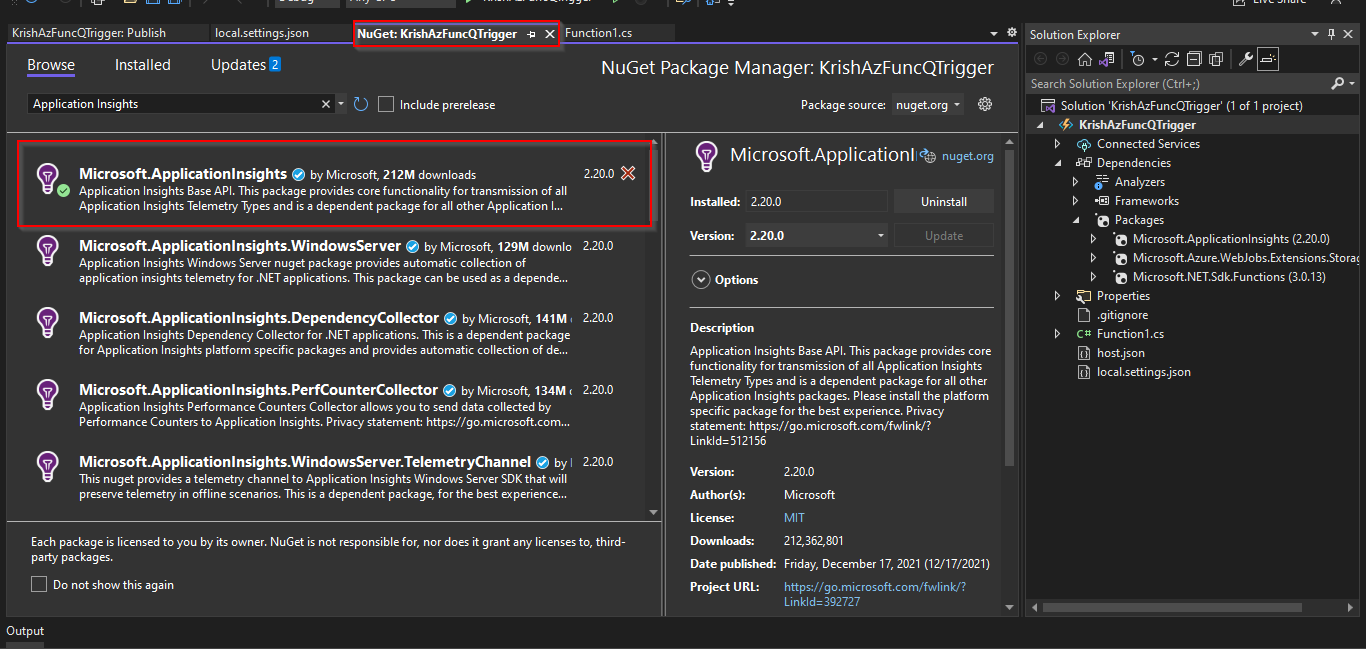Open the Version 2.20.0 dropdown

817,236
